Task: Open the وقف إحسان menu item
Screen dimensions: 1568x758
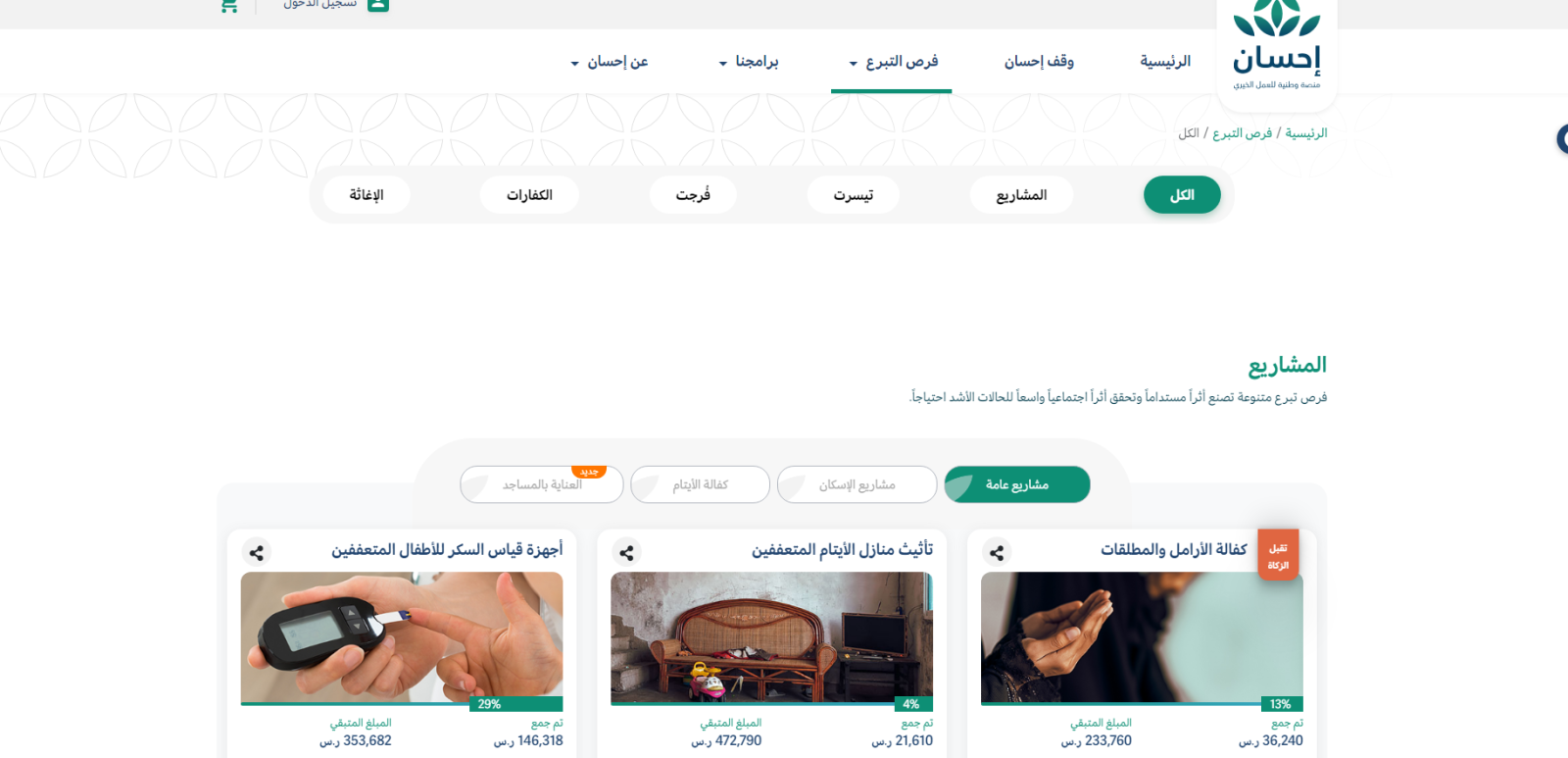Action: pyautogui.click(x=1039, y=62)
